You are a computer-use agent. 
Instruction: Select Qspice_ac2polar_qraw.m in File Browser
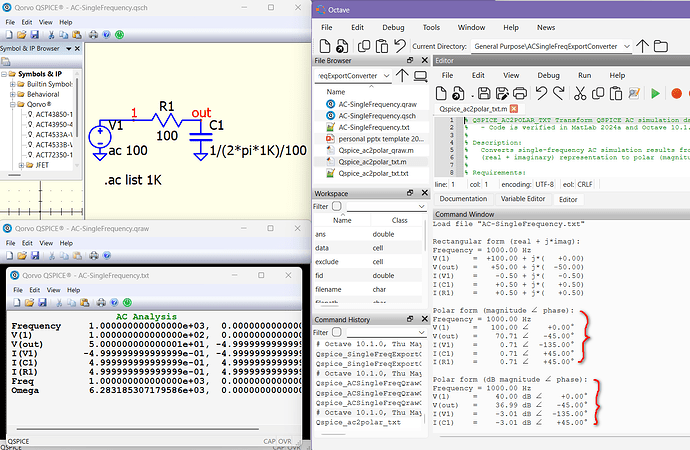pos(375,150)
